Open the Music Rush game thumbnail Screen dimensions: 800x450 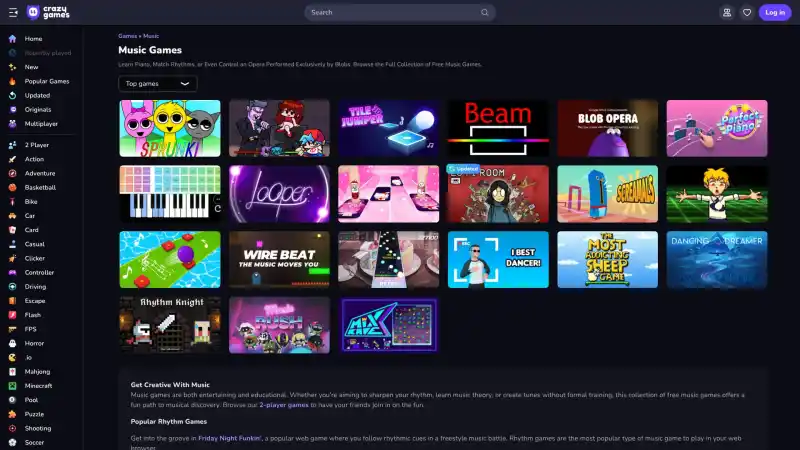pyautogui.click(x=279, y=325)
